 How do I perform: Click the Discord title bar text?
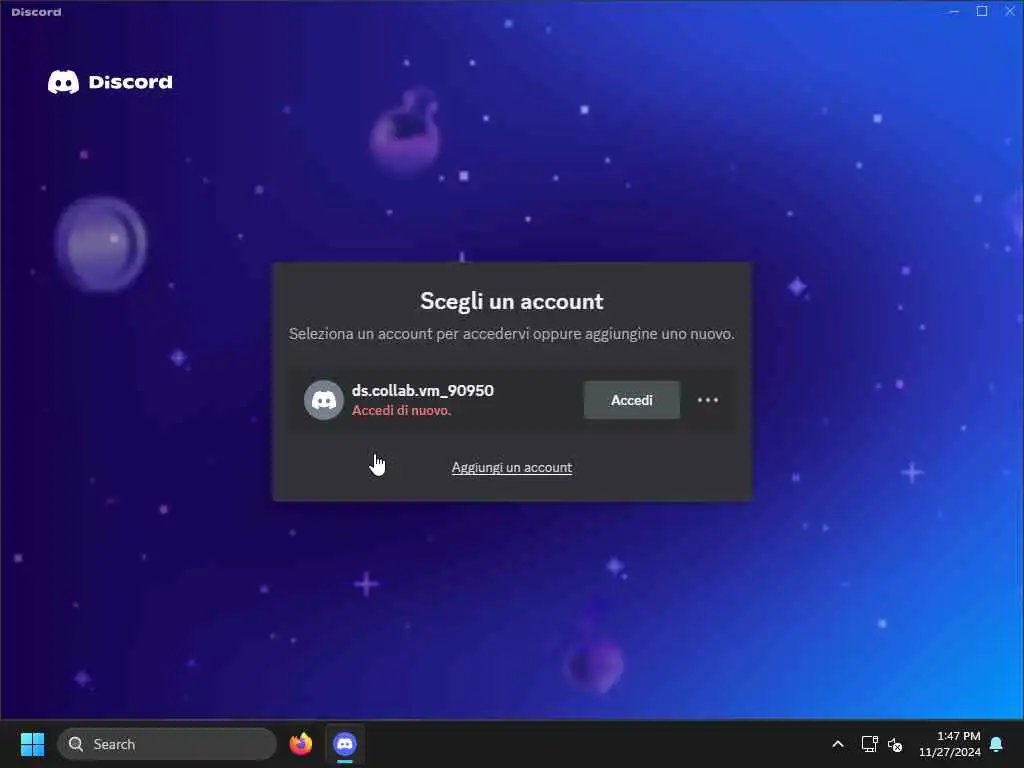(37, 12)
